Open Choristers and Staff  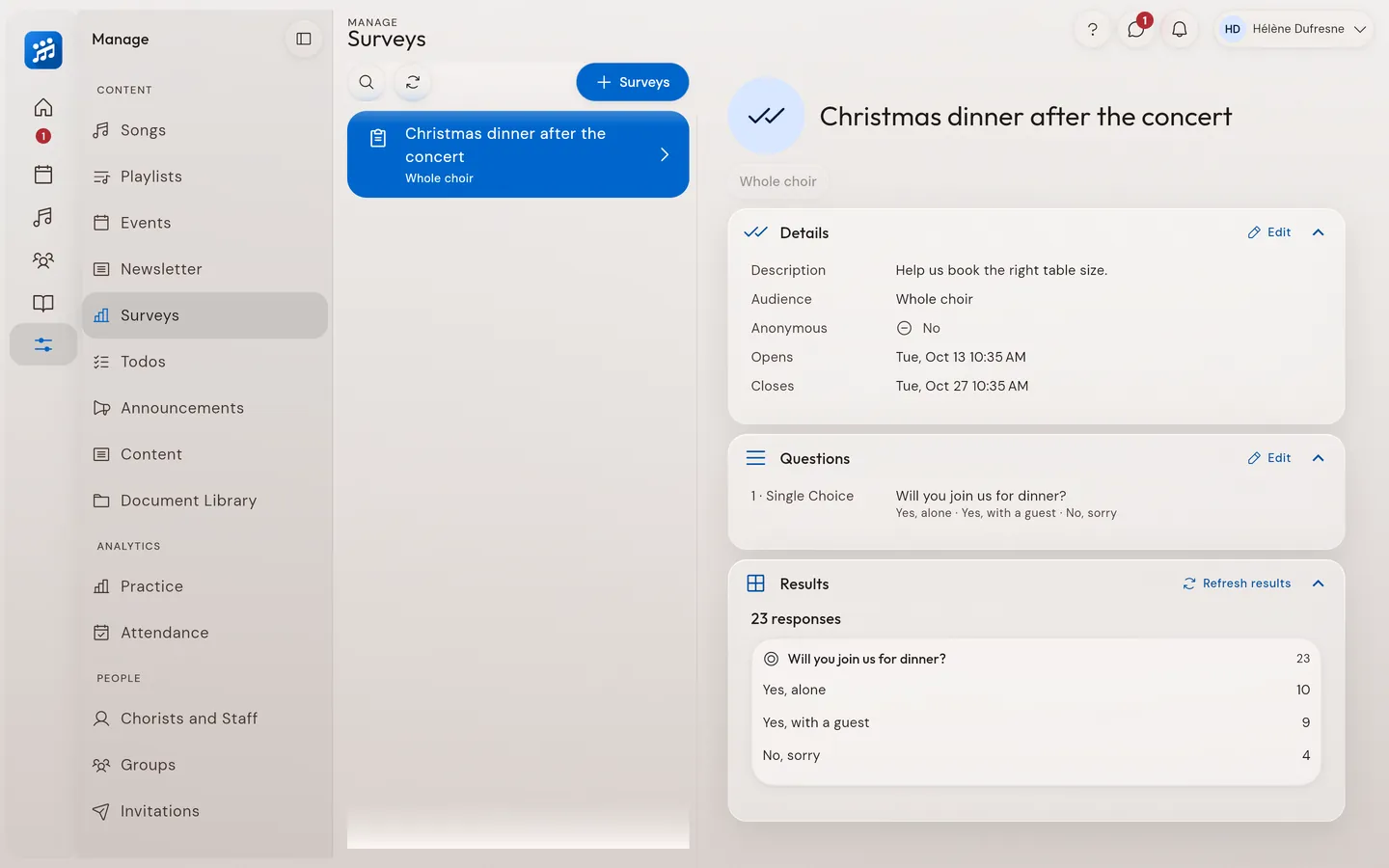click(204, 719)
